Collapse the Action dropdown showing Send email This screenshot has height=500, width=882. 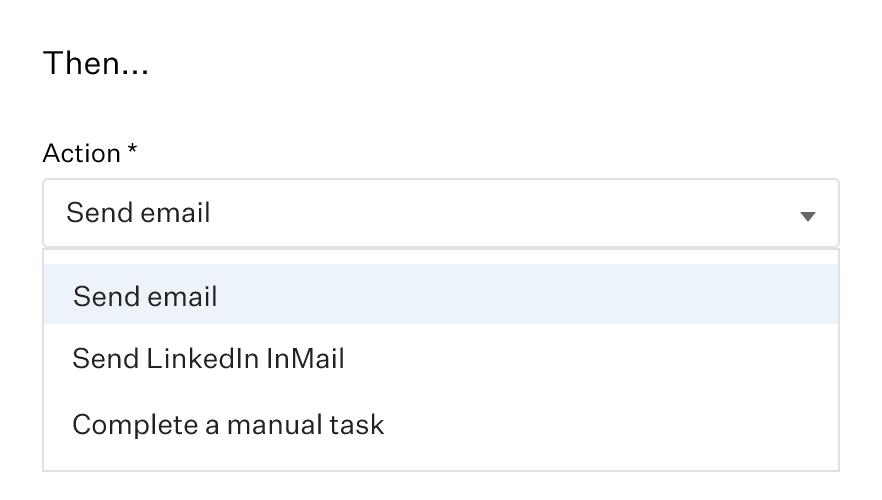(x=808, y=216)
